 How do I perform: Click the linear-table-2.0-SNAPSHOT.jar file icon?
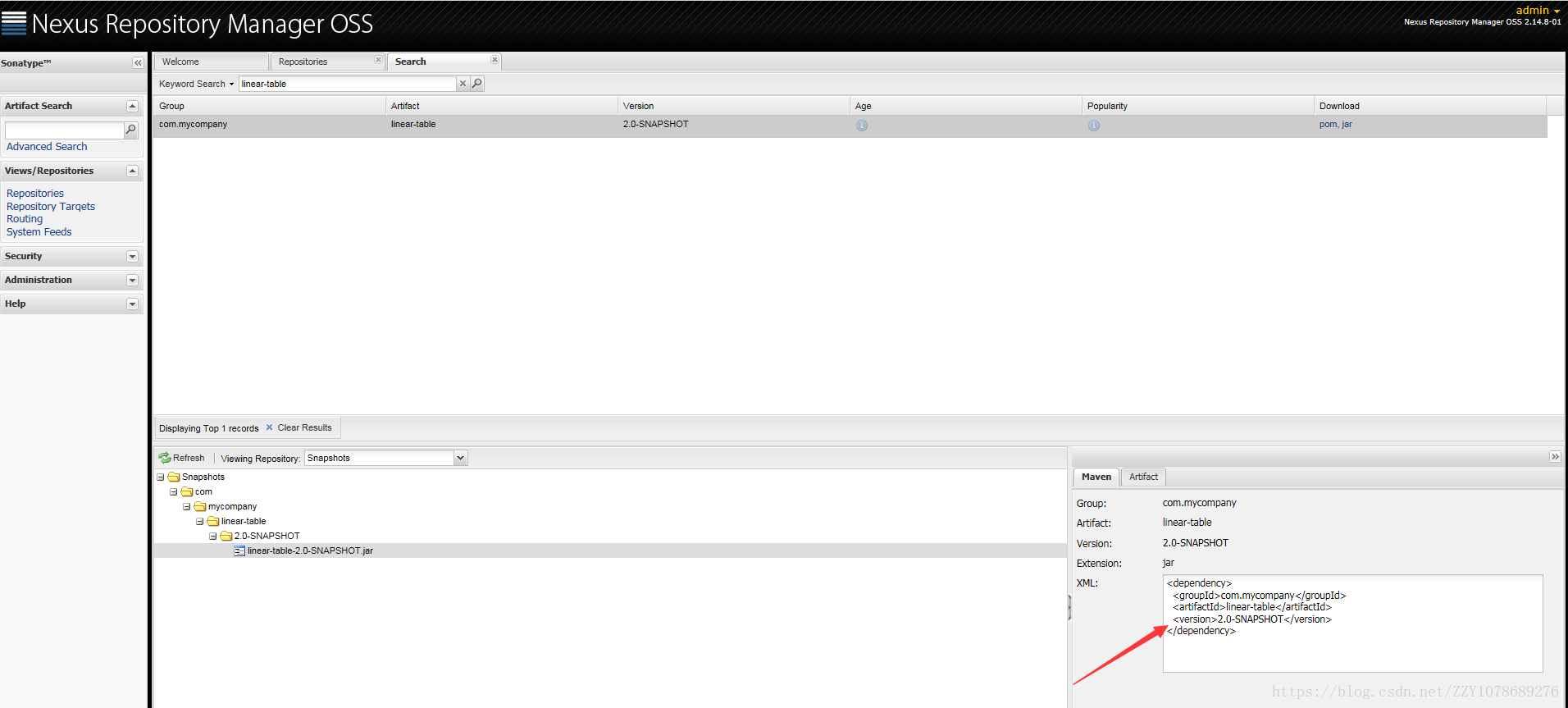point(239,551)
